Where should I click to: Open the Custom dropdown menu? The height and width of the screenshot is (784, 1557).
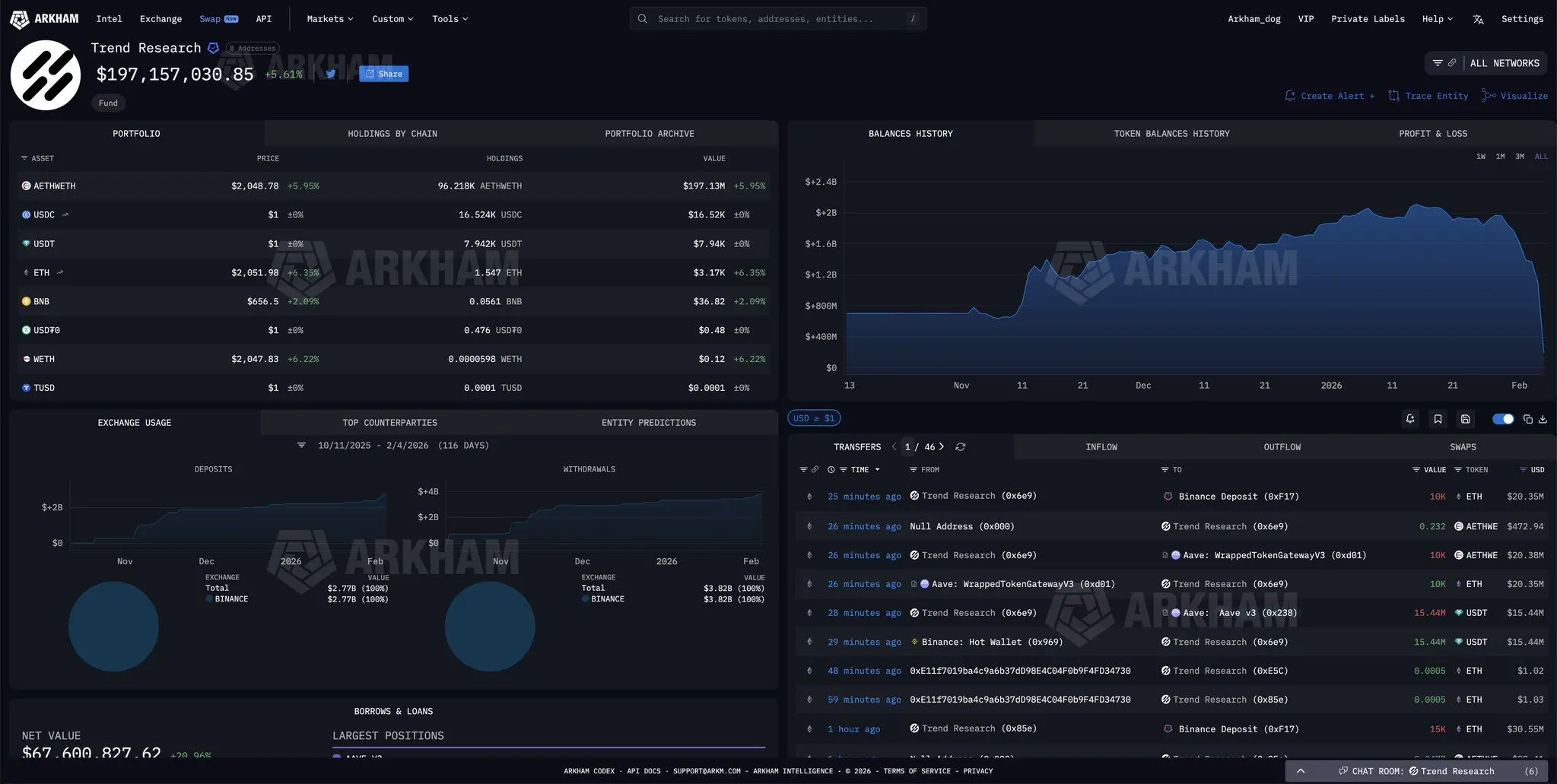coord(392,19)
